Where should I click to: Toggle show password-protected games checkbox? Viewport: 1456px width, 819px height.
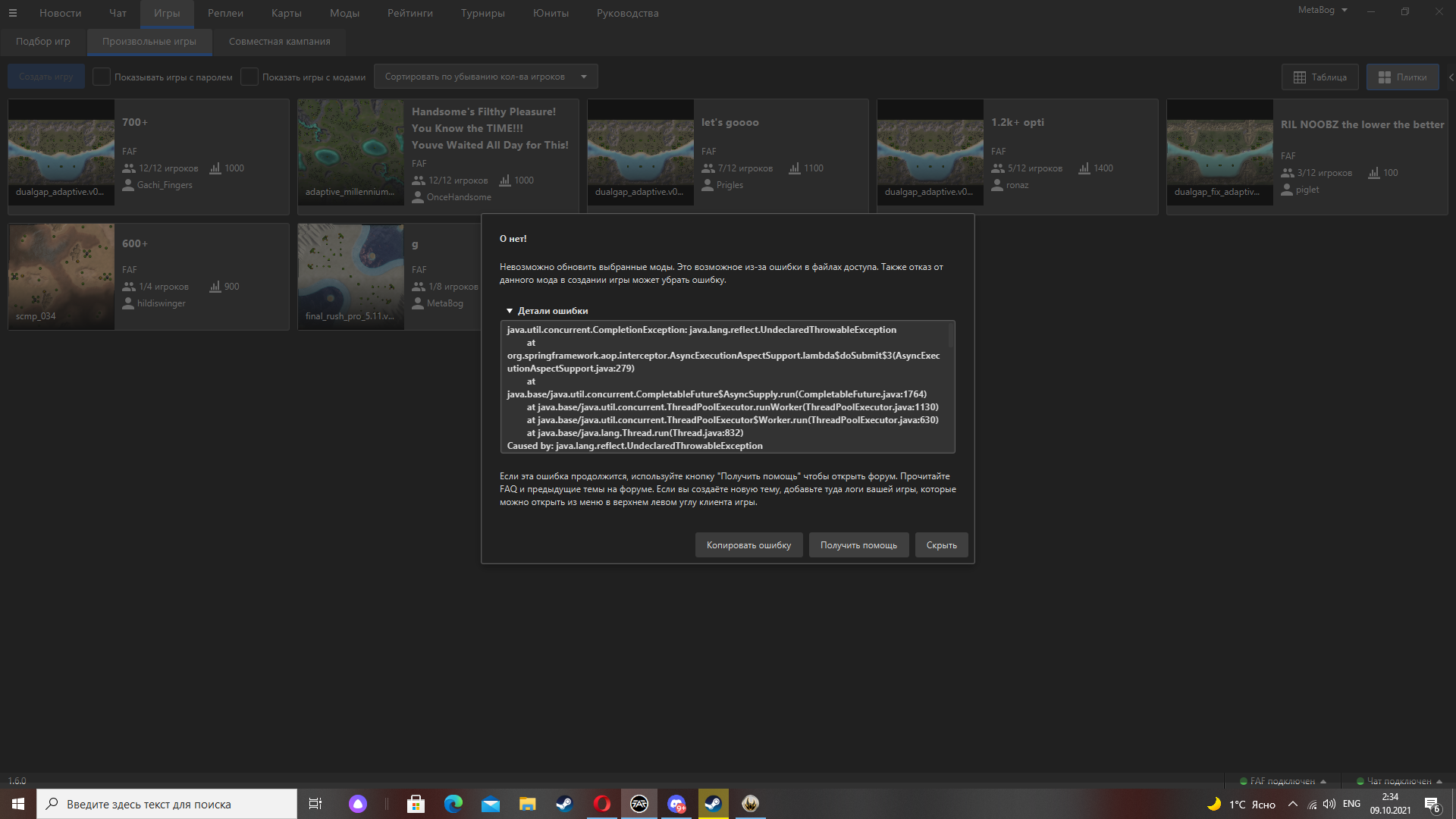click(102, 77)
